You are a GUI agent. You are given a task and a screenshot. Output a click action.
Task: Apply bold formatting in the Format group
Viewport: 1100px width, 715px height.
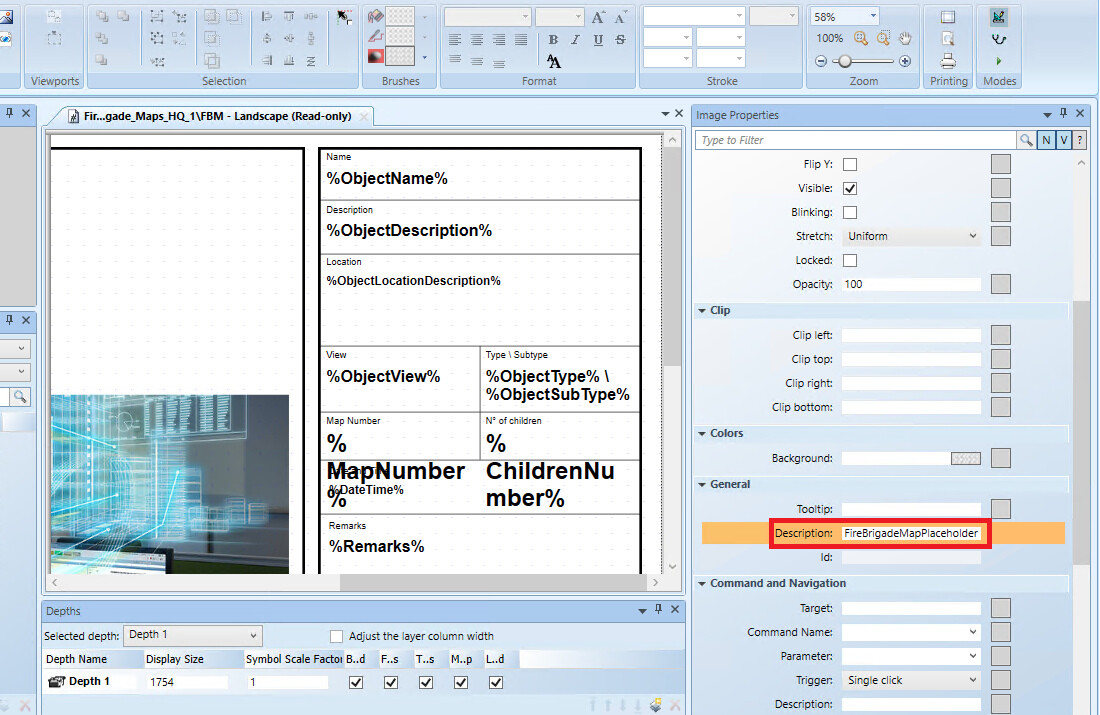pyautogui.click(x=553, y=39)
